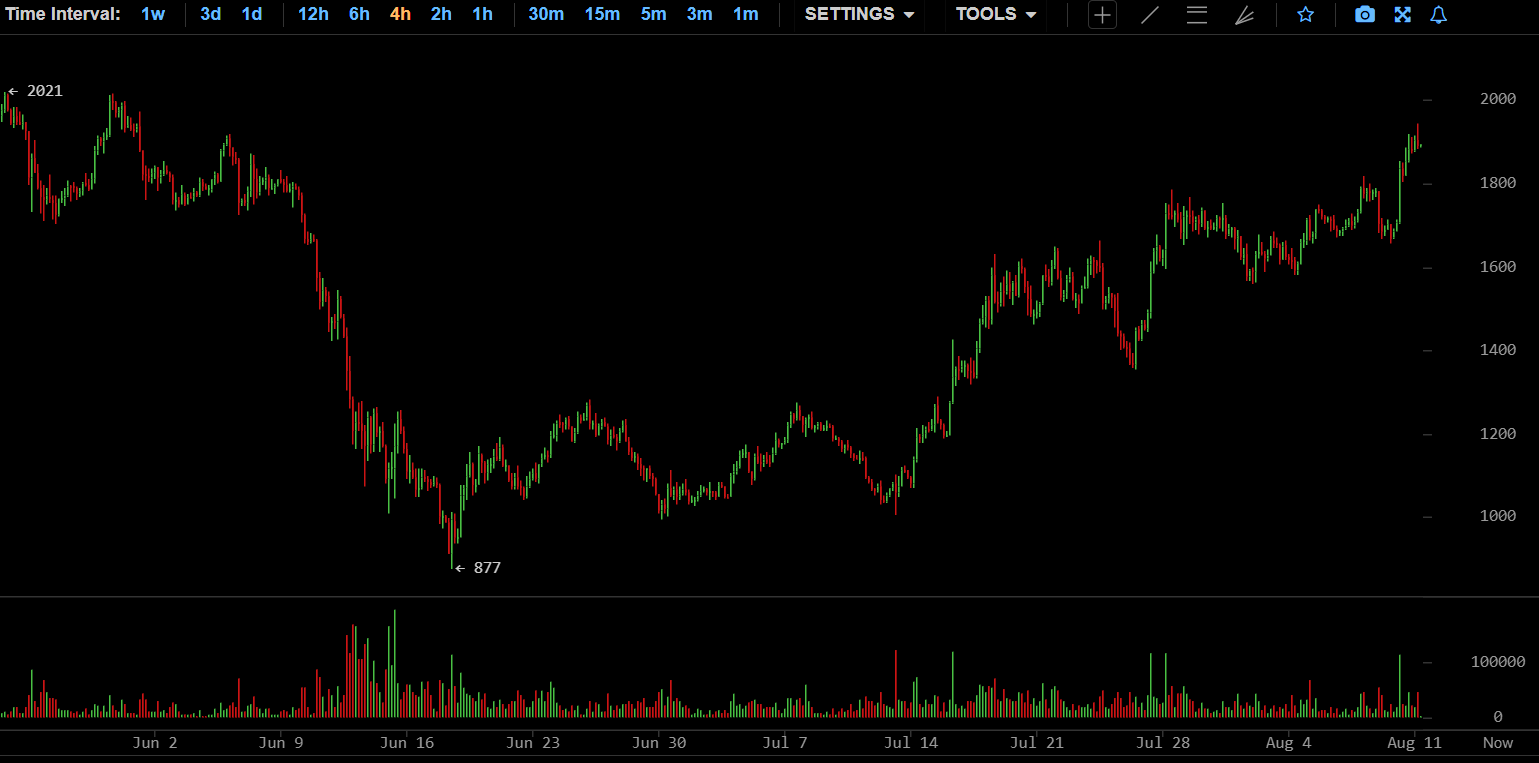The height and width of the screenshot is (763, 1539).
Task: Set chart interval to 5m
Action: click(653, 14)
